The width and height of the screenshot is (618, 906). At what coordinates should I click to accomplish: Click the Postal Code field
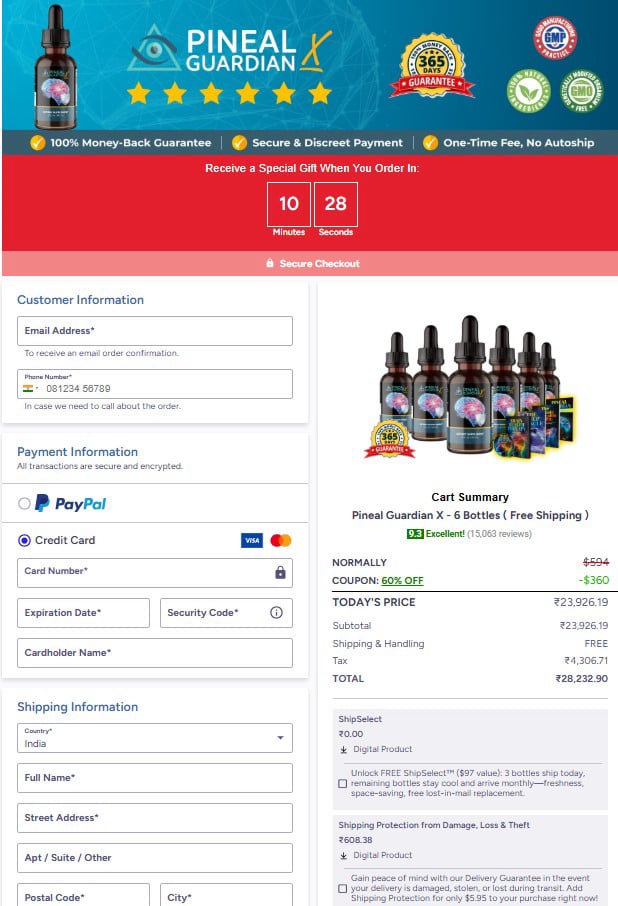pos(83,894)
